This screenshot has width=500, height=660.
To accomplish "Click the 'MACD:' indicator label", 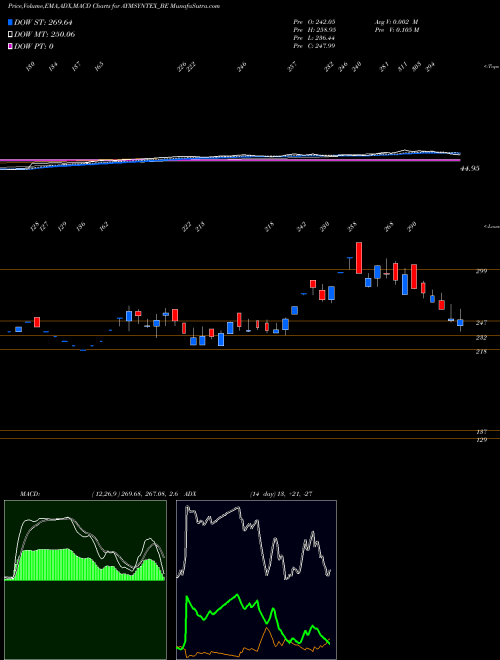I will coord(30,494).
